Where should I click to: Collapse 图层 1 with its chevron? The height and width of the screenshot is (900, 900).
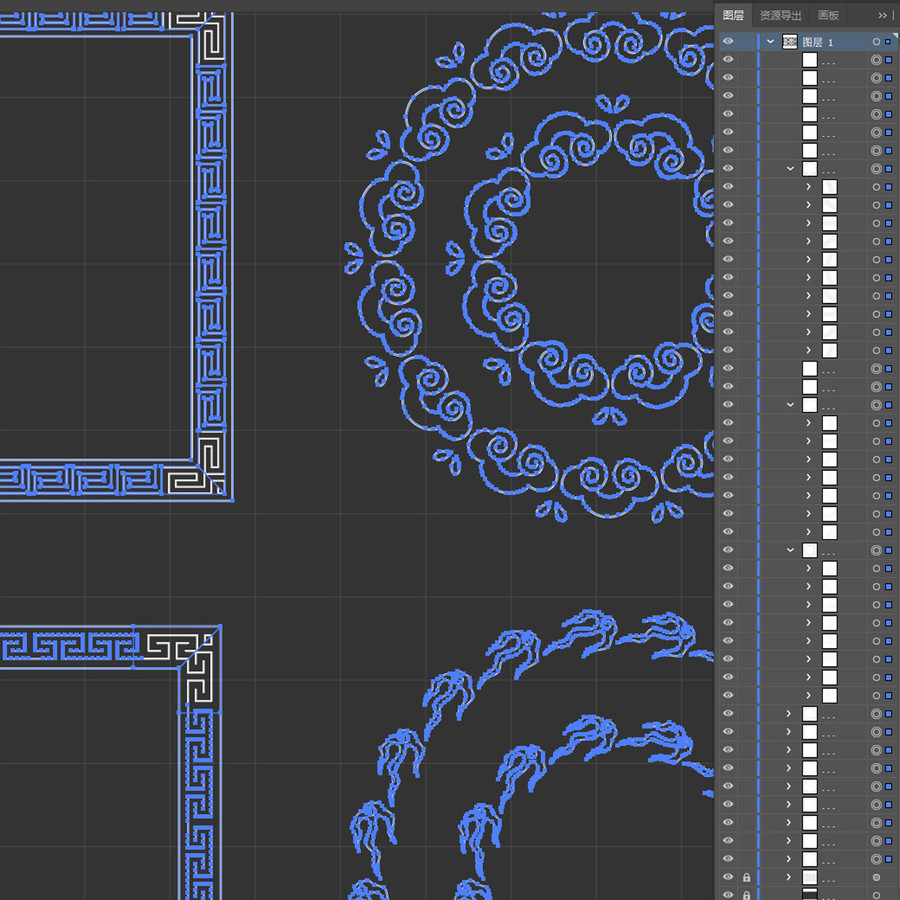pos(771,41)
